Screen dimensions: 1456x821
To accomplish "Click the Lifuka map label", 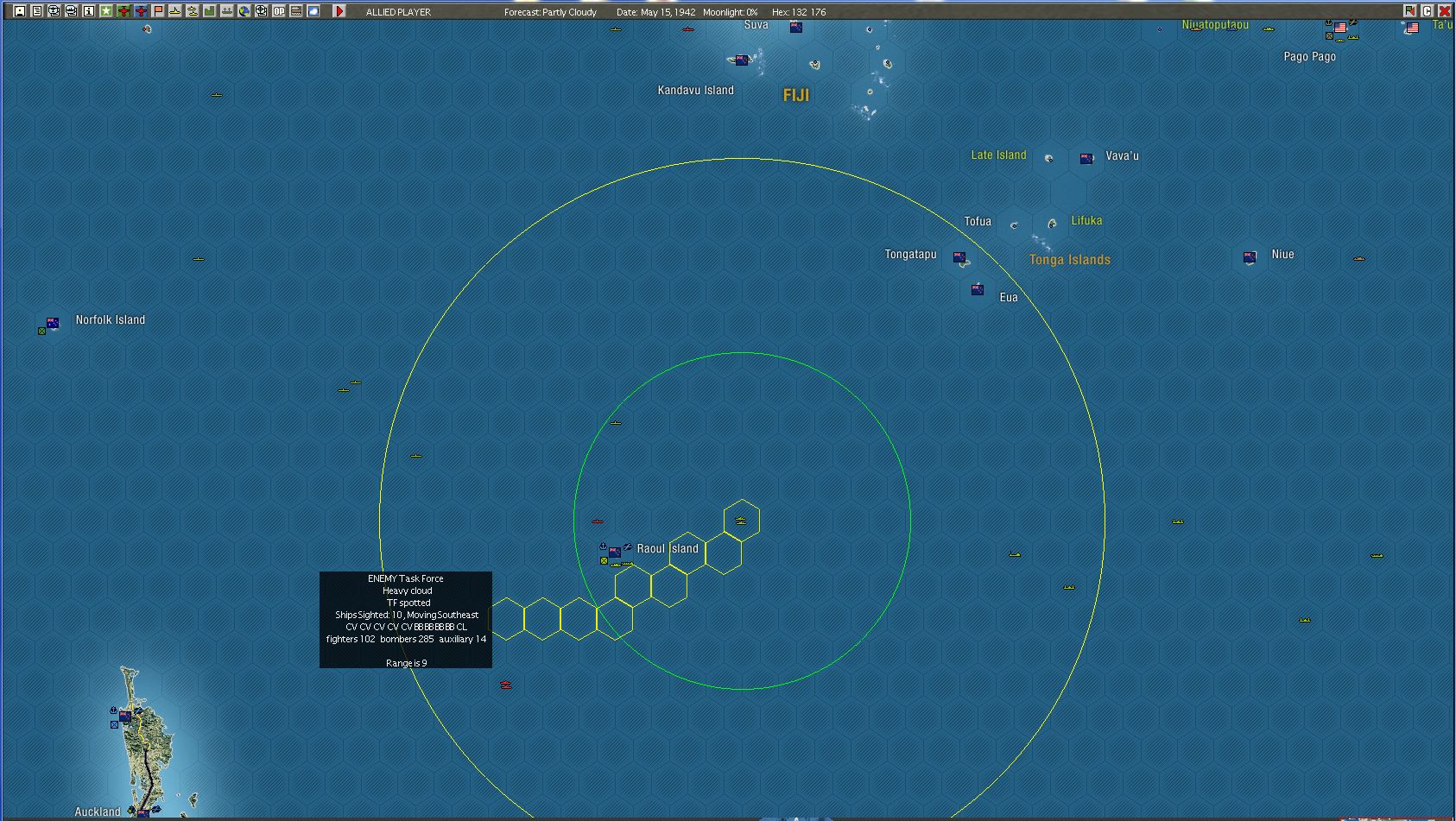I will [x=1086, y=221].
